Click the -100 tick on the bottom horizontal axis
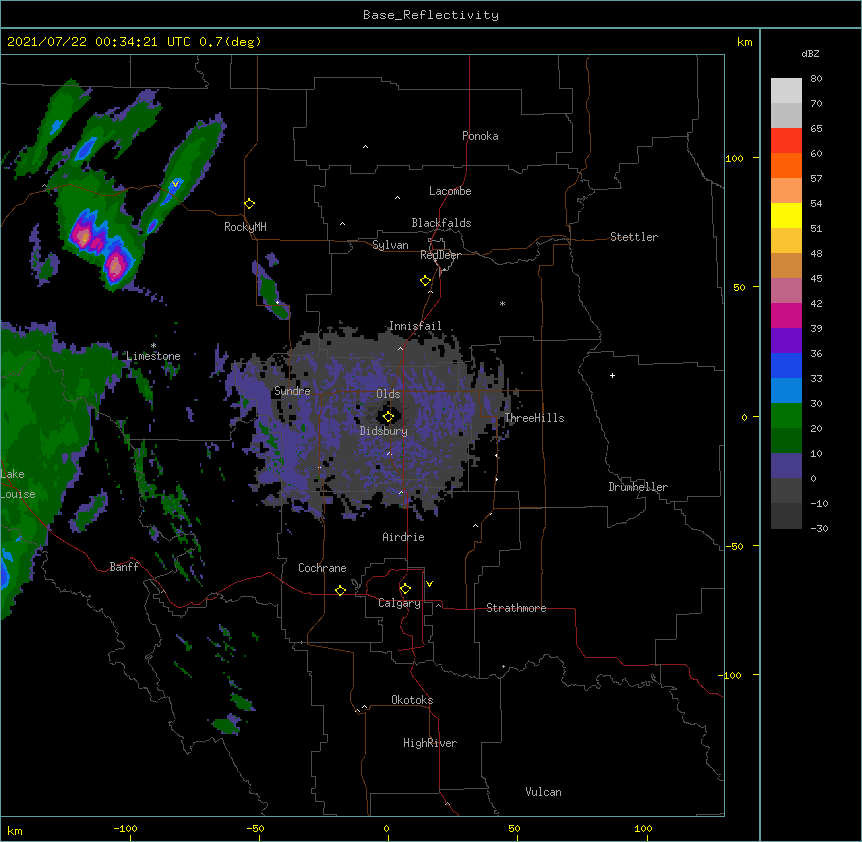 [125, 828]
